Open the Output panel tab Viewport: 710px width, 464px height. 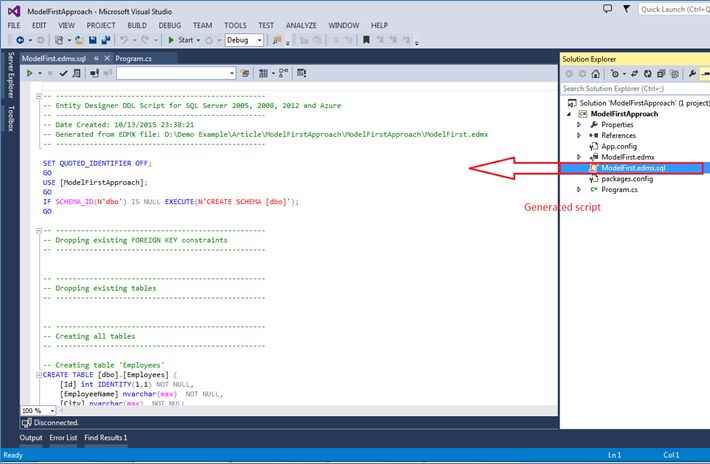point(31,438)
